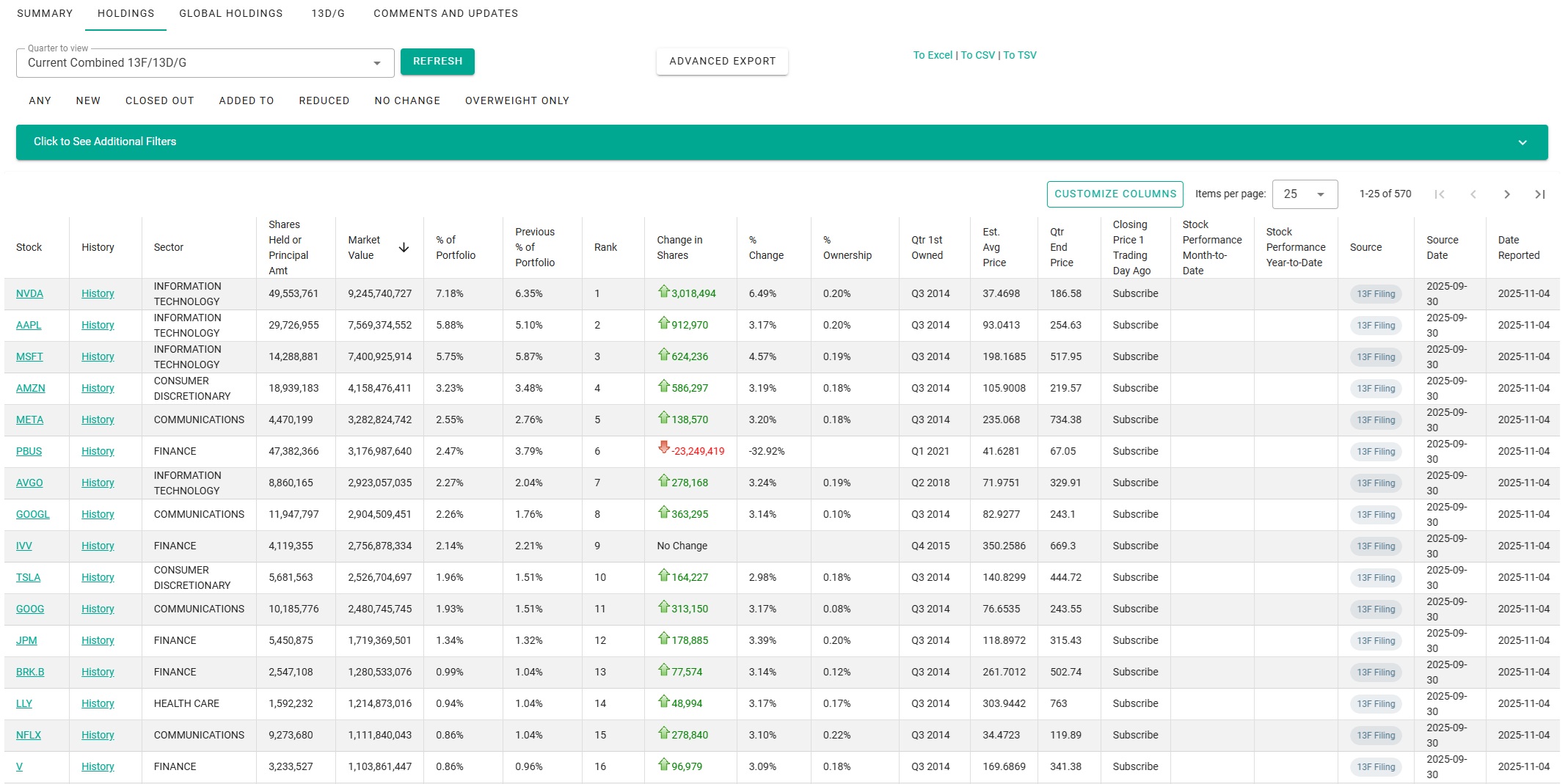The image size is (1565, 784).
Task: Expand the Click to See Additional Filters panel
Action: point(781,142)
